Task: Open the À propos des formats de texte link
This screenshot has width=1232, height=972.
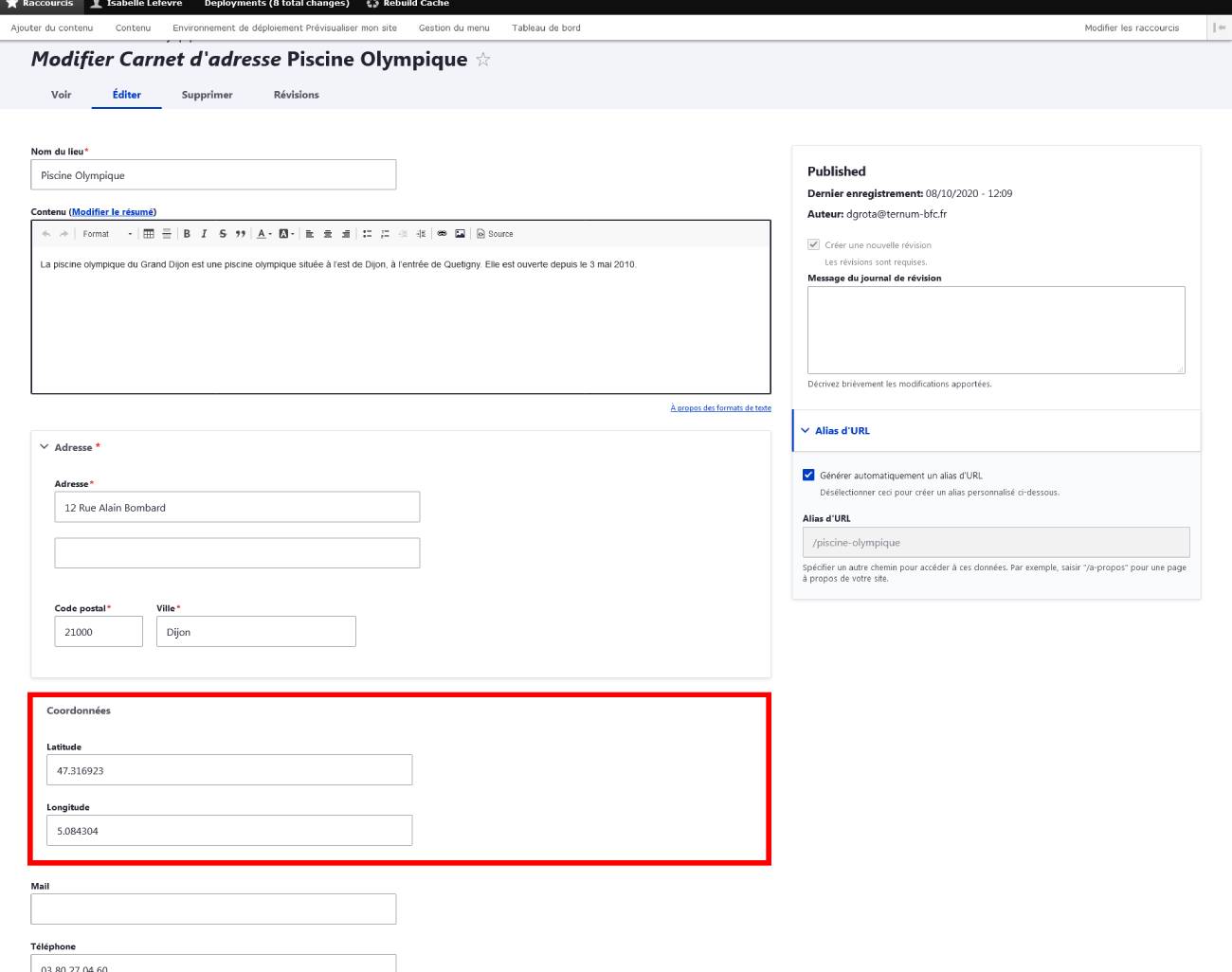Action: [x=720, y=408]
